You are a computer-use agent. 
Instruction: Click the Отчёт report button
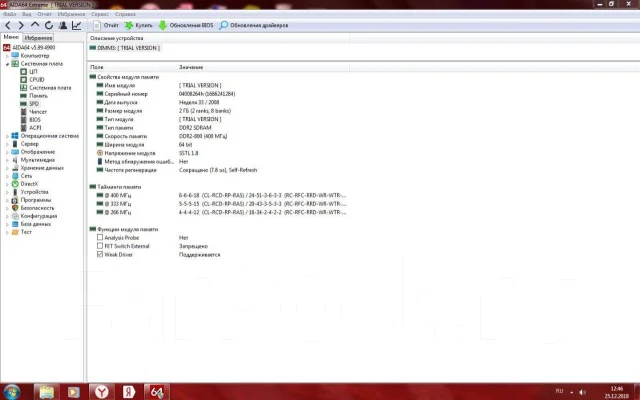(106, 25)
